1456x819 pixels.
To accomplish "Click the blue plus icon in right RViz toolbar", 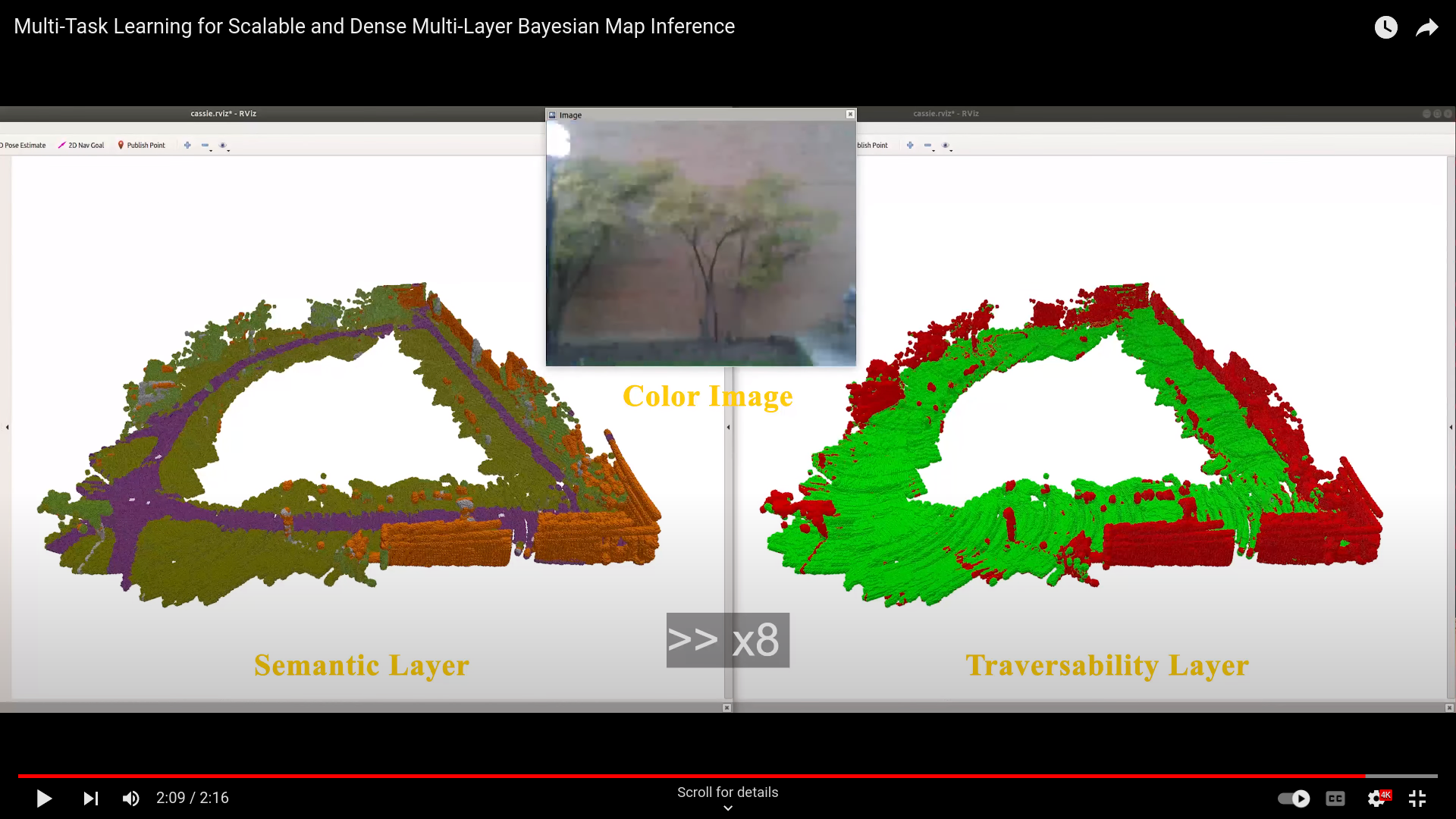I will [x=910, y=145].
